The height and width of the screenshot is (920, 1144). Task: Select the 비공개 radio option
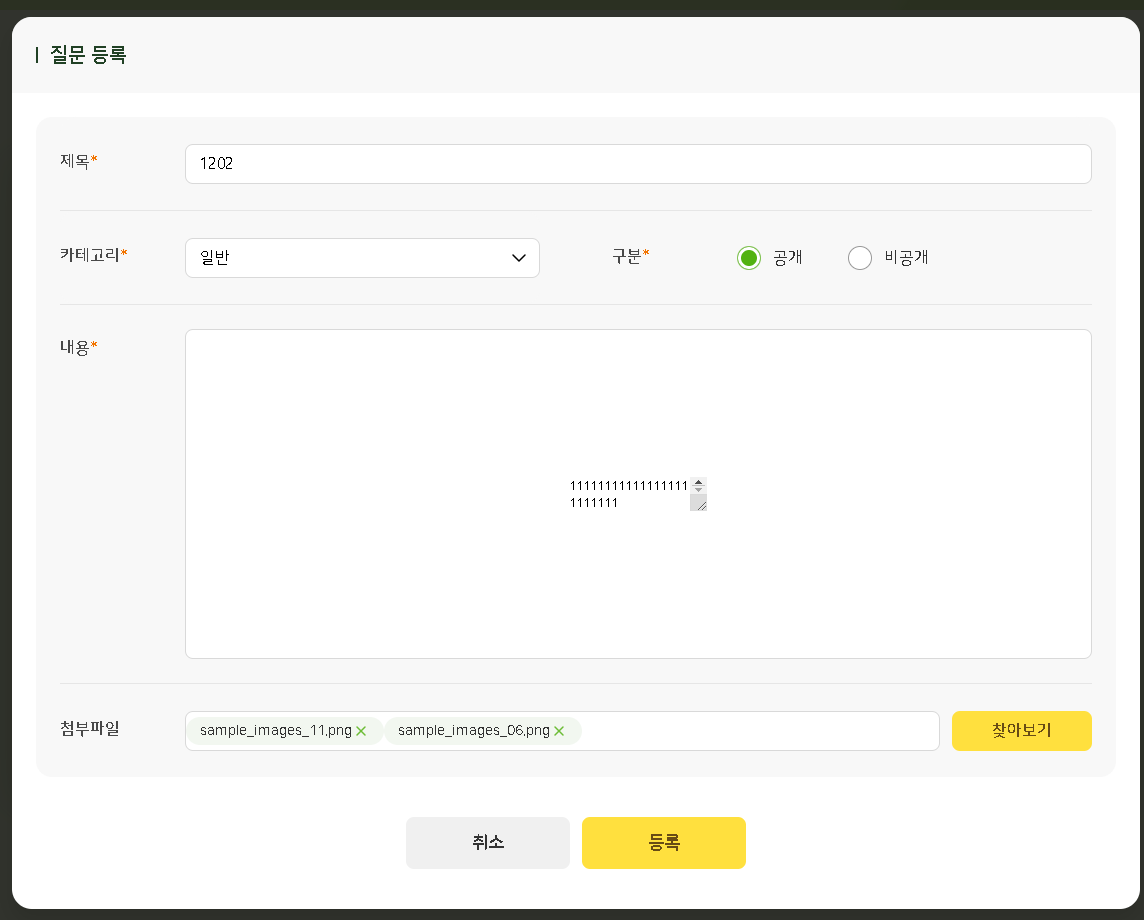(860, 258)
